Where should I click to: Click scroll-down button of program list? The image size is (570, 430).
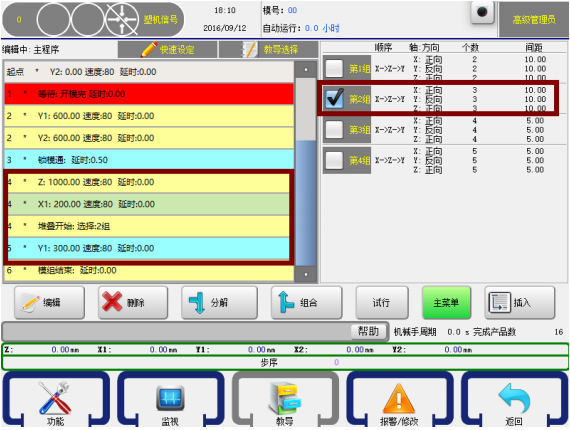click(306, 274)
